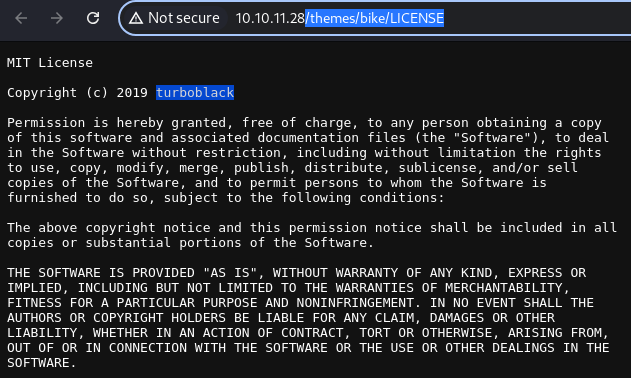
Task: Click the MIT License heading text
Action: (50, 63)
